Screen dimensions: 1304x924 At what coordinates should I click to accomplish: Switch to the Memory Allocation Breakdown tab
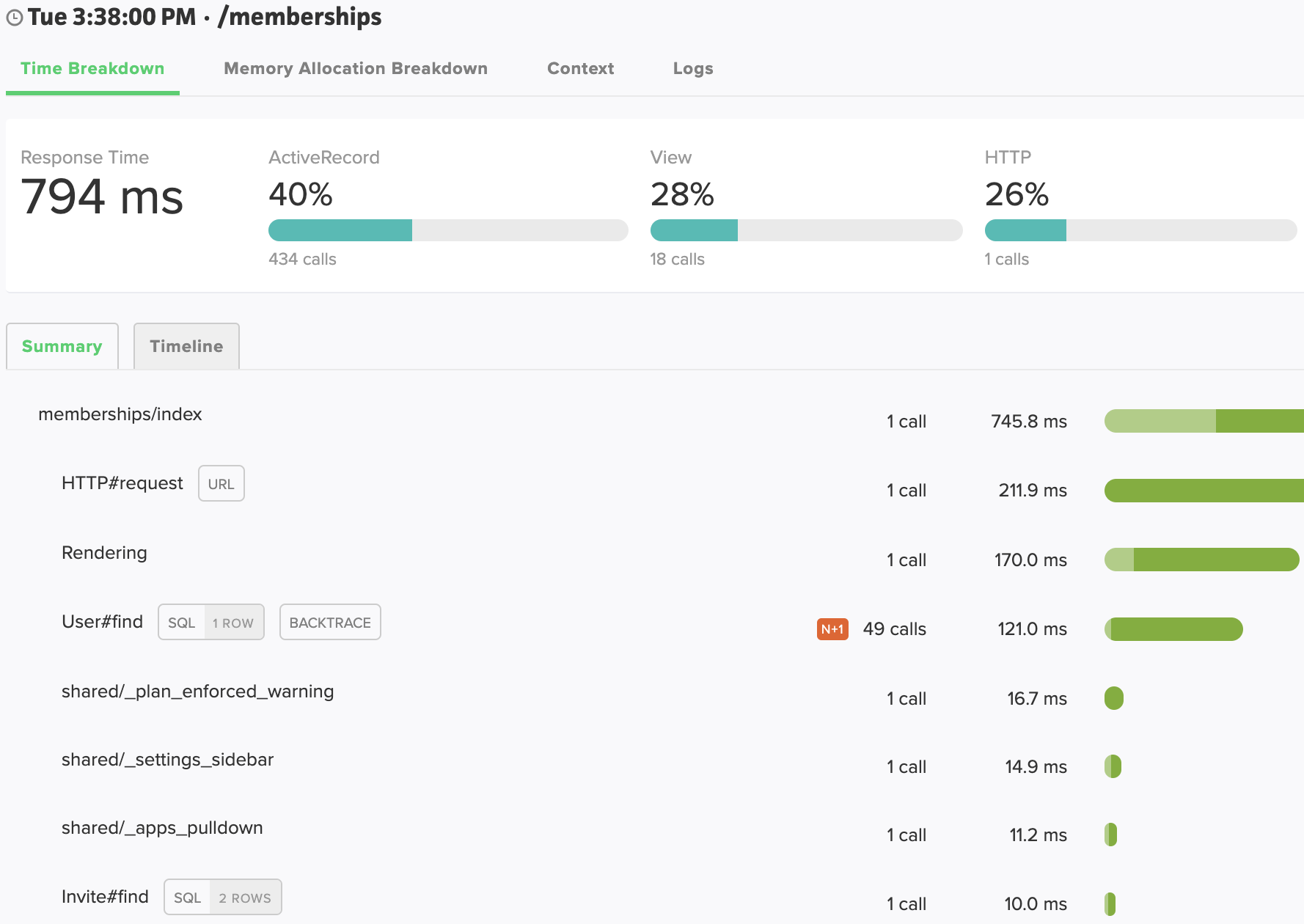[355, 68]
